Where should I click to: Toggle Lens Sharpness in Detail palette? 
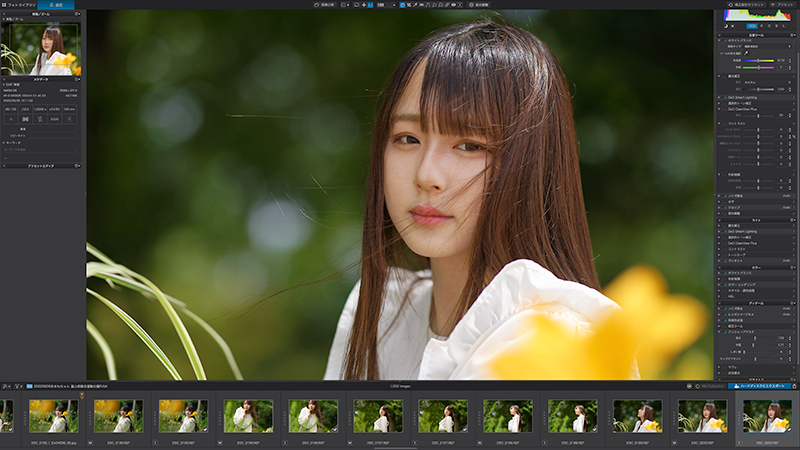click(x=725, y=314)
